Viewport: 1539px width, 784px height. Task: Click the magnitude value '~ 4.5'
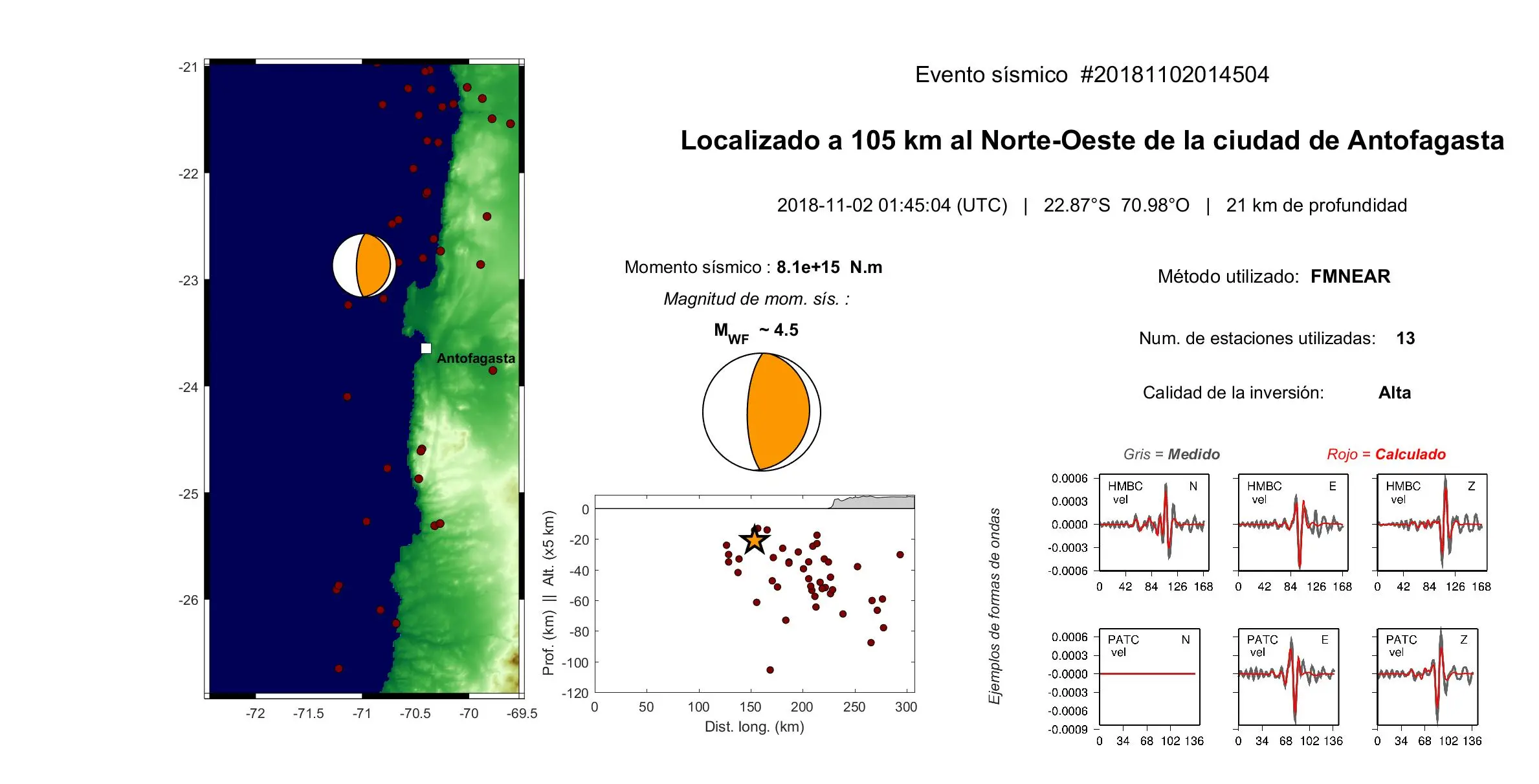[779, 330]
